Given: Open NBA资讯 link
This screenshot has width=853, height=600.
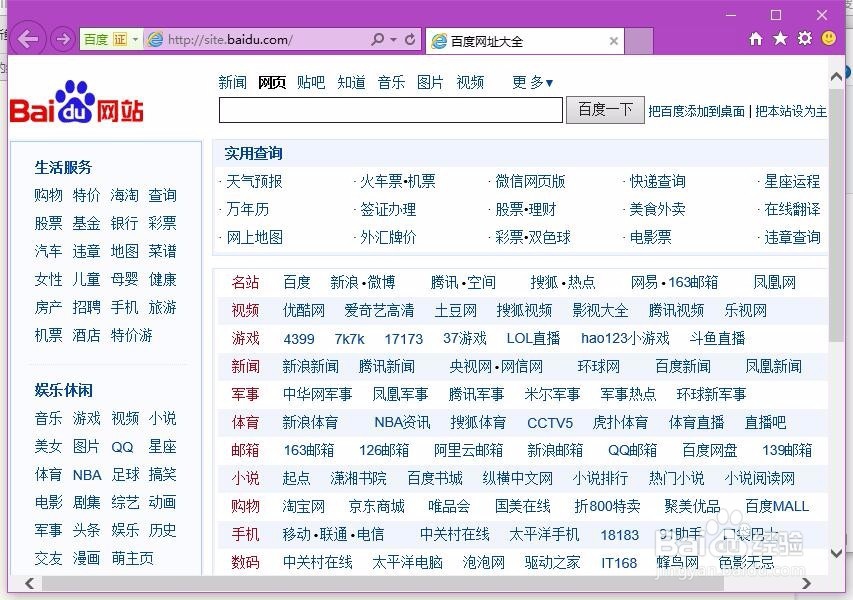Looking at the screenshot, I should (402, 422).
